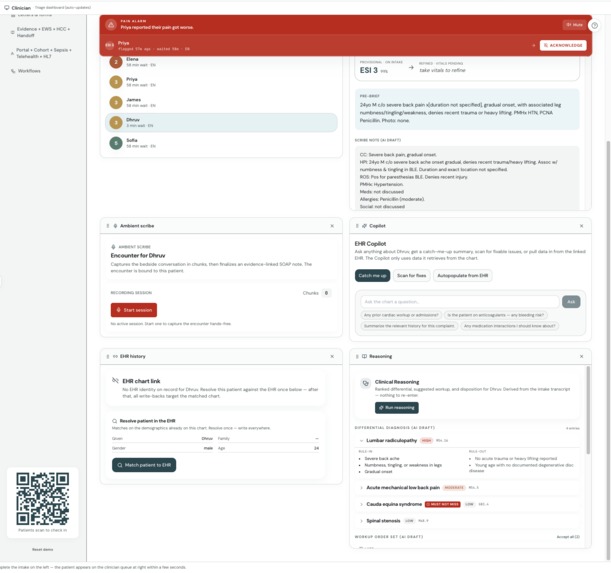Click the search icon by Resolve patient in EHR
This screenshot has width=611, height=573.
[x=115, y=421]
